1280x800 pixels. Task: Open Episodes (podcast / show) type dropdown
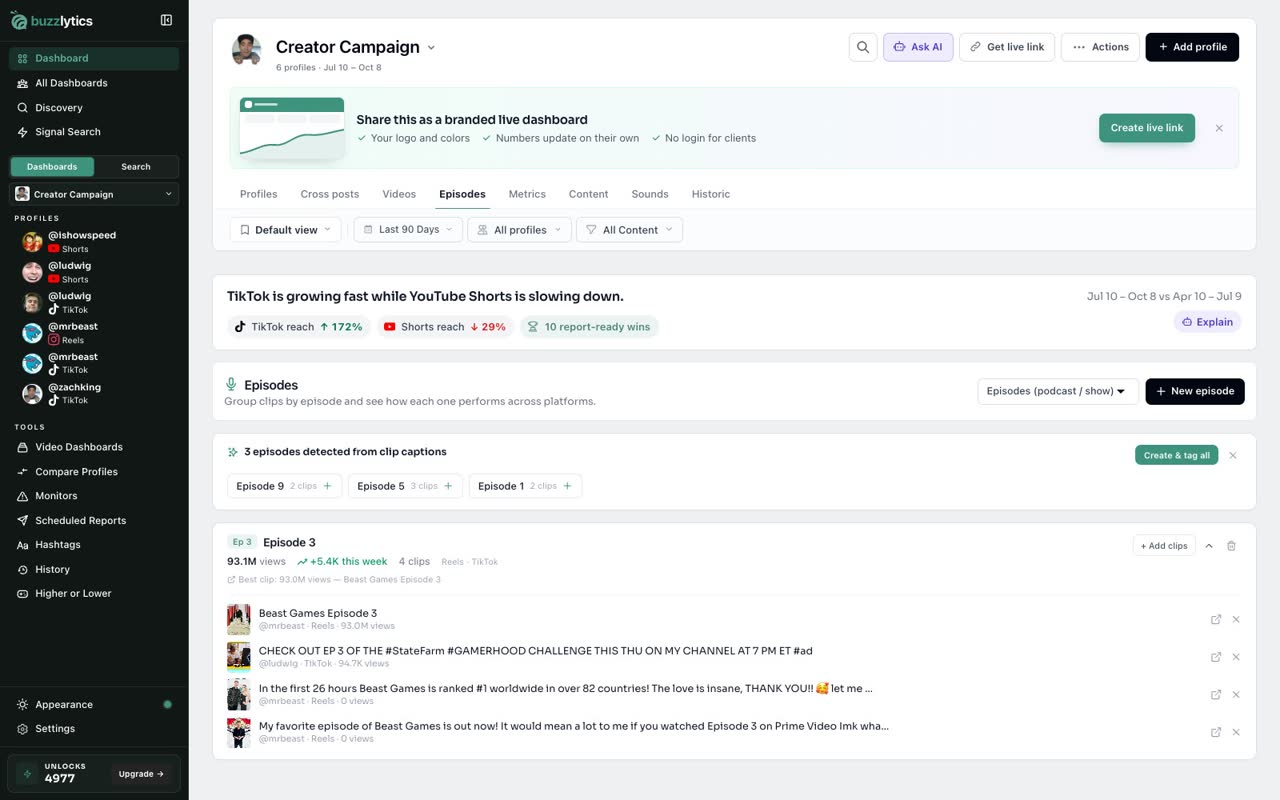(1057, 391)
